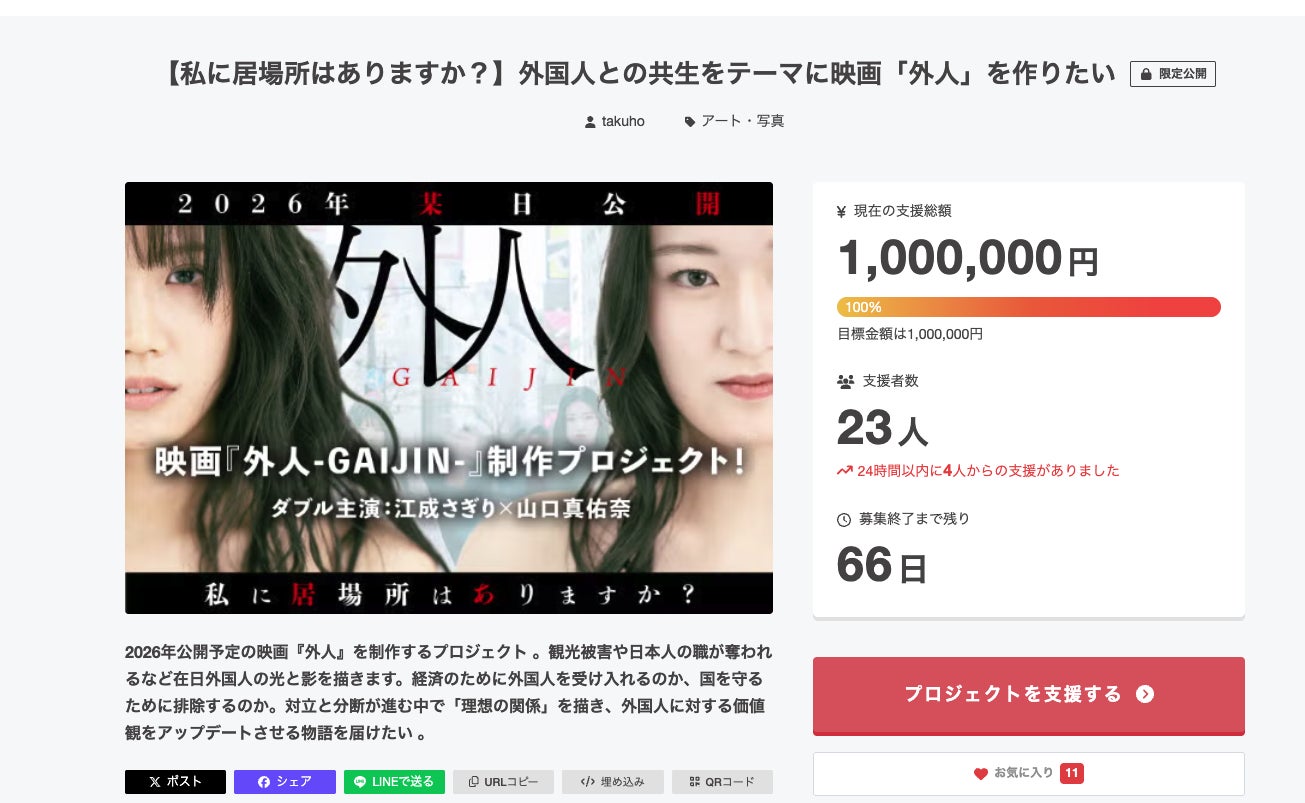Click the X logo on ポスト button

coord(154,782)
